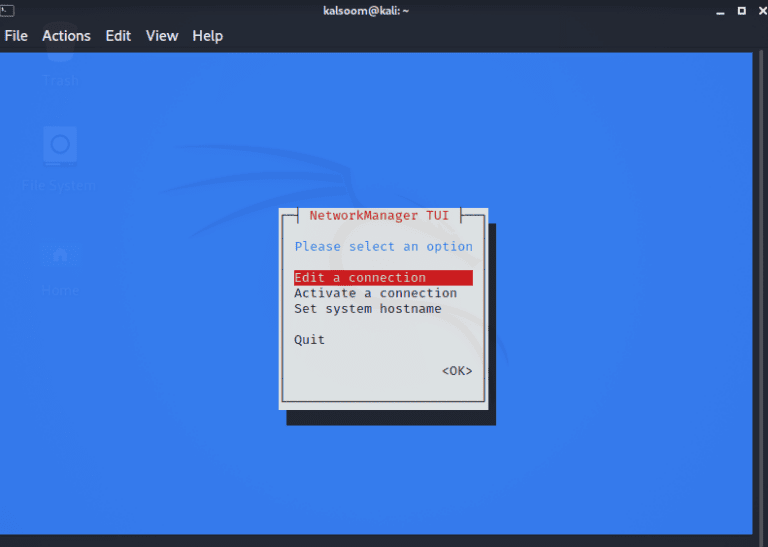
Task: Click the Please select an option label
Action: point(384,246)
